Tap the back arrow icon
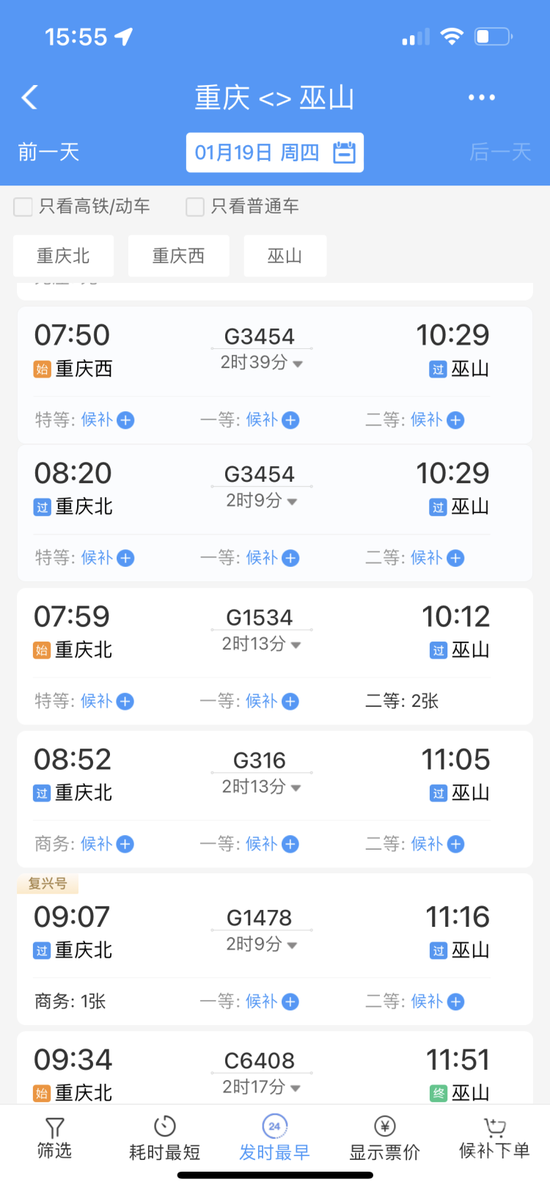The height and width of the screenshot is (1190, 550). (29, 97)
